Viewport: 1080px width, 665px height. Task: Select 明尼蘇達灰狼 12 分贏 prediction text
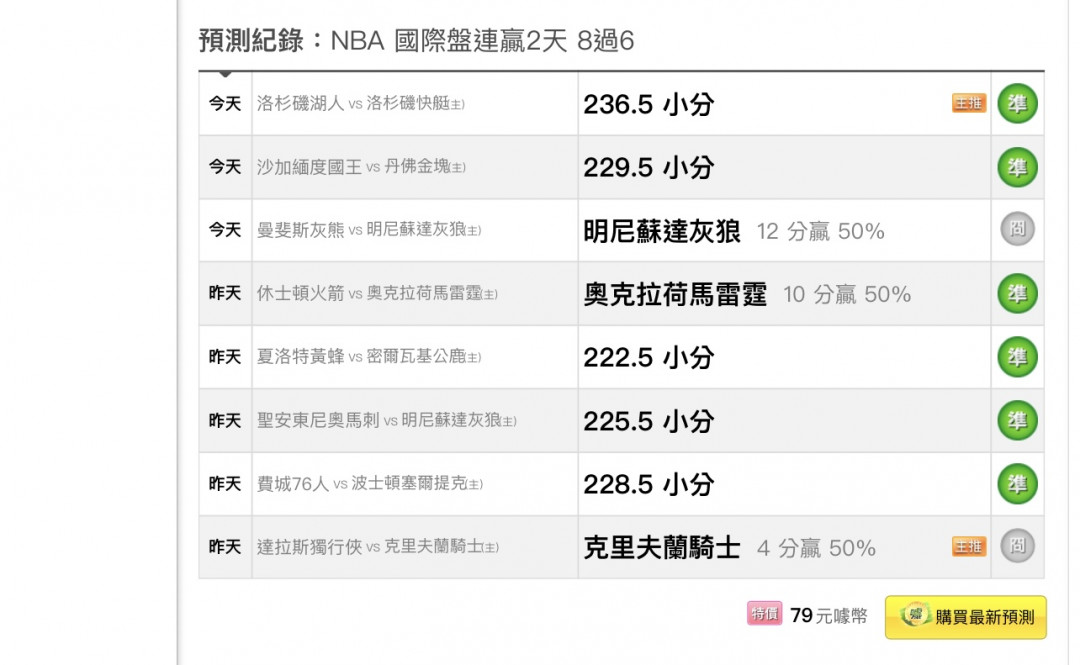pyautogui.click(x=733, y=232)
